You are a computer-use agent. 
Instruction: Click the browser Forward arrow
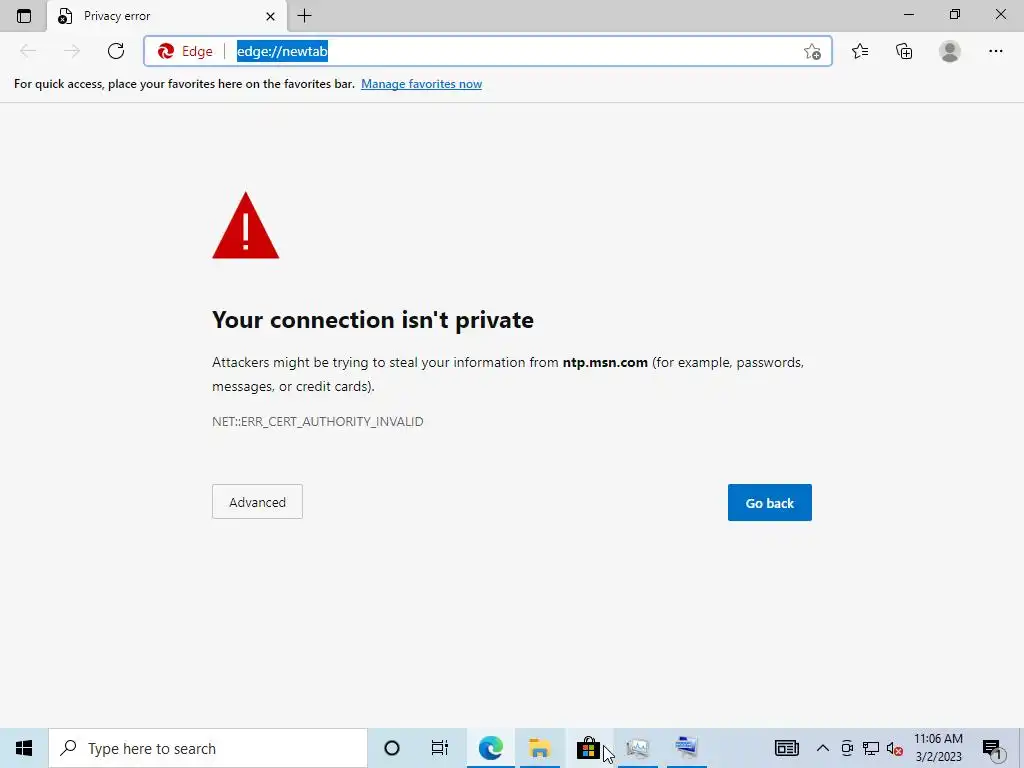(x=72, y=51)
